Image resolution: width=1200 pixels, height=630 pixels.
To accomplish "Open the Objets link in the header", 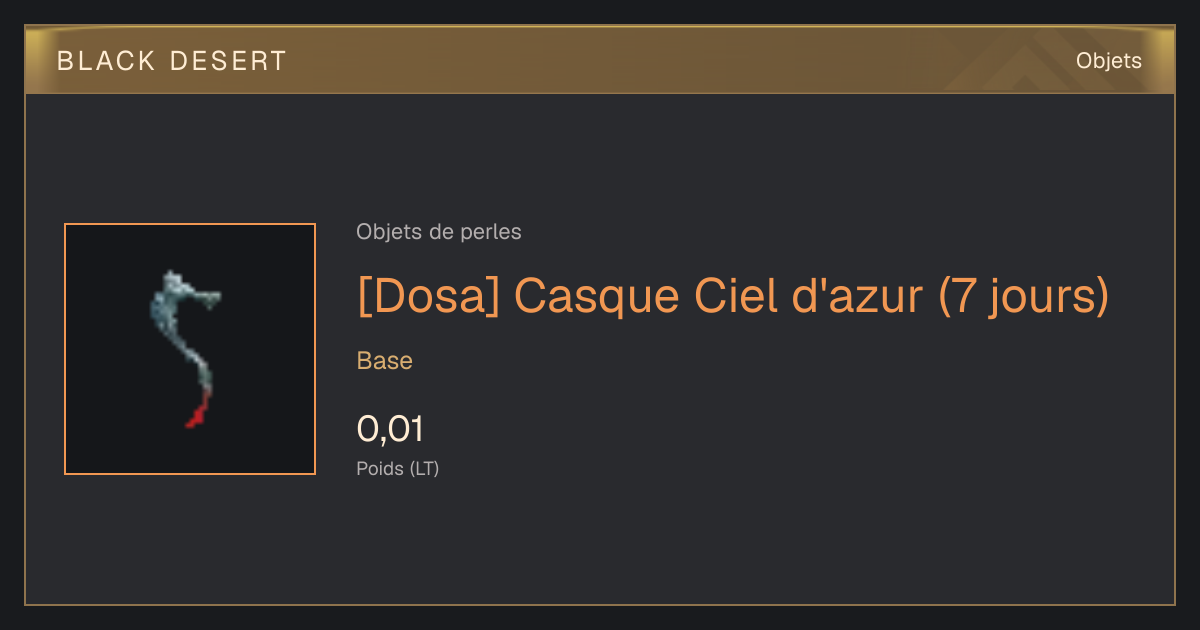I will tap(1109, 61).
